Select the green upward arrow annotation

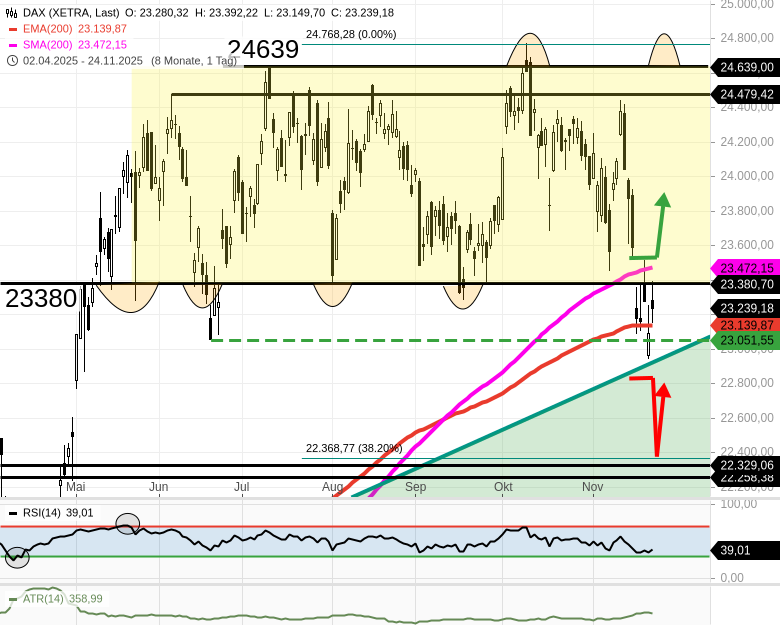(x=660, y=225)
